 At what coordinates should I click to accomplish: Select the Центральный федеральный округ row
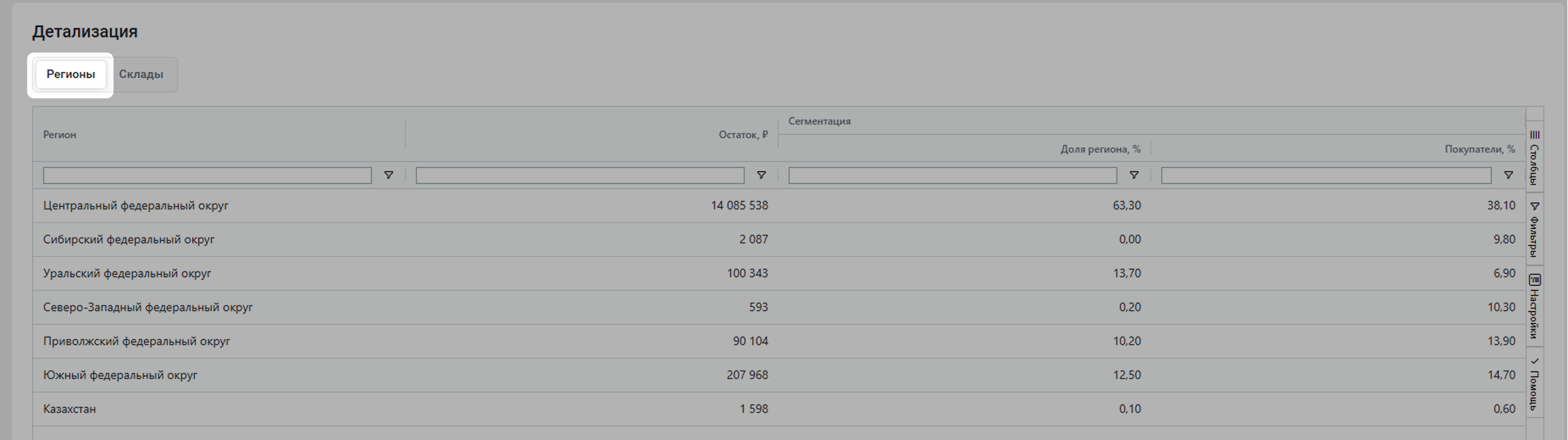pyautogui.click(x=136, y=206)
